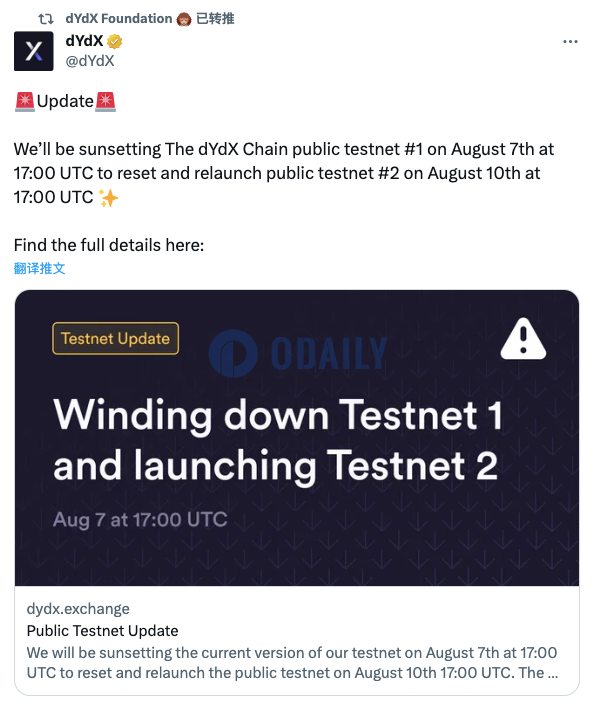Click the first red siren emoji before Update
The width and height of the screenshot is (596, 708).
[x=24, y=101]
